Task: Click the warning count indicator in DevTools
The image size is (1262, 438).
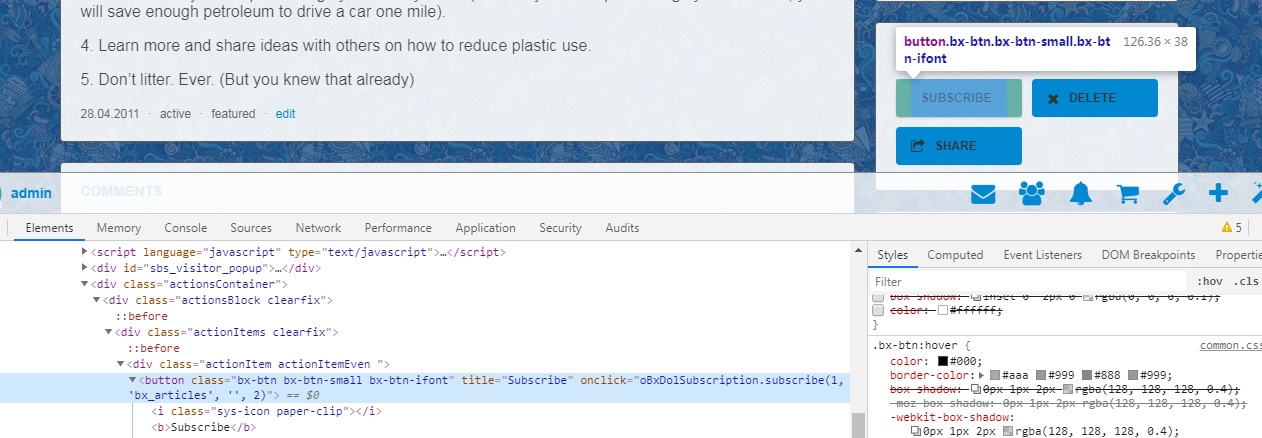Action: (x=1231, y=228)
